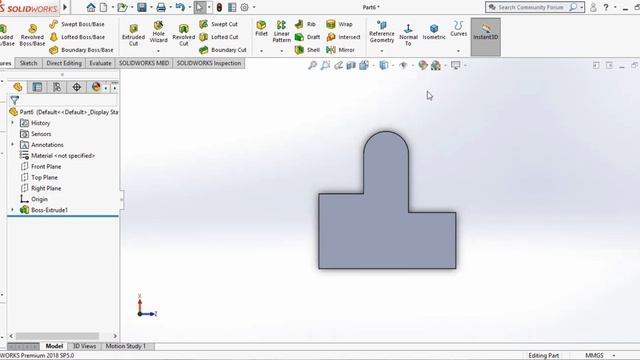Open the DimXpertManager crosshair tab
The height and width of the screenshot is (360, 640).
(76, 87)
